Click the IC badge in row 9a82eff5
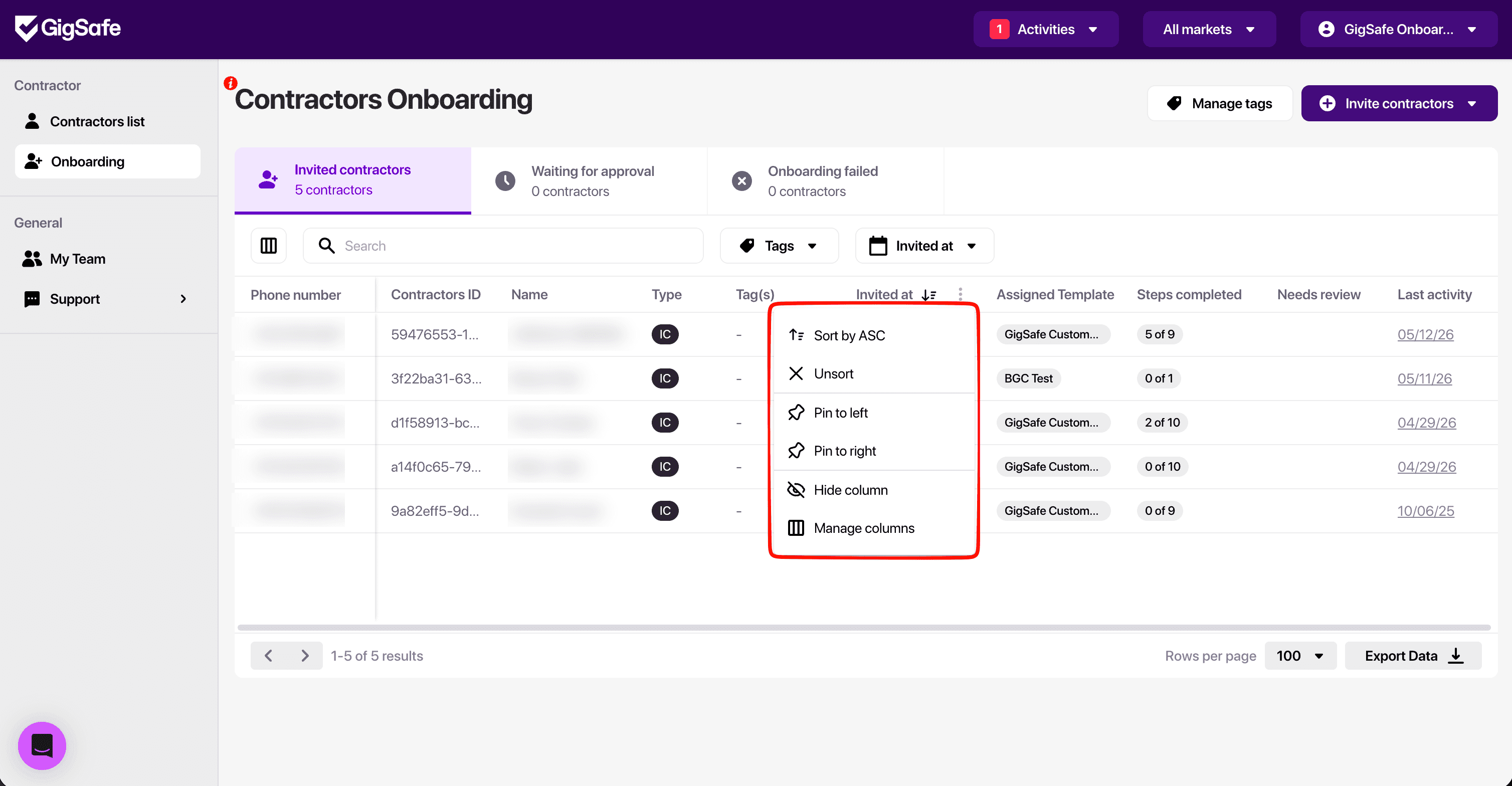1512x786 pixels. tap(665, 511)
